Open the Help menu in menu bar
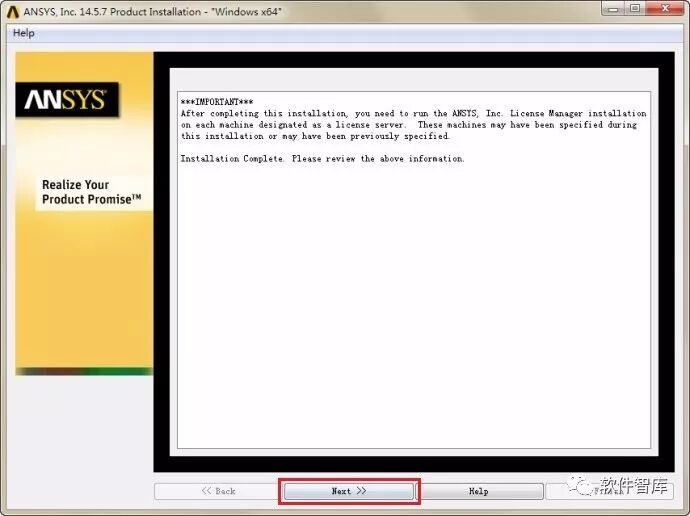Image resolution: width=690 pixels, height=516 pixels. click(23, 33)
